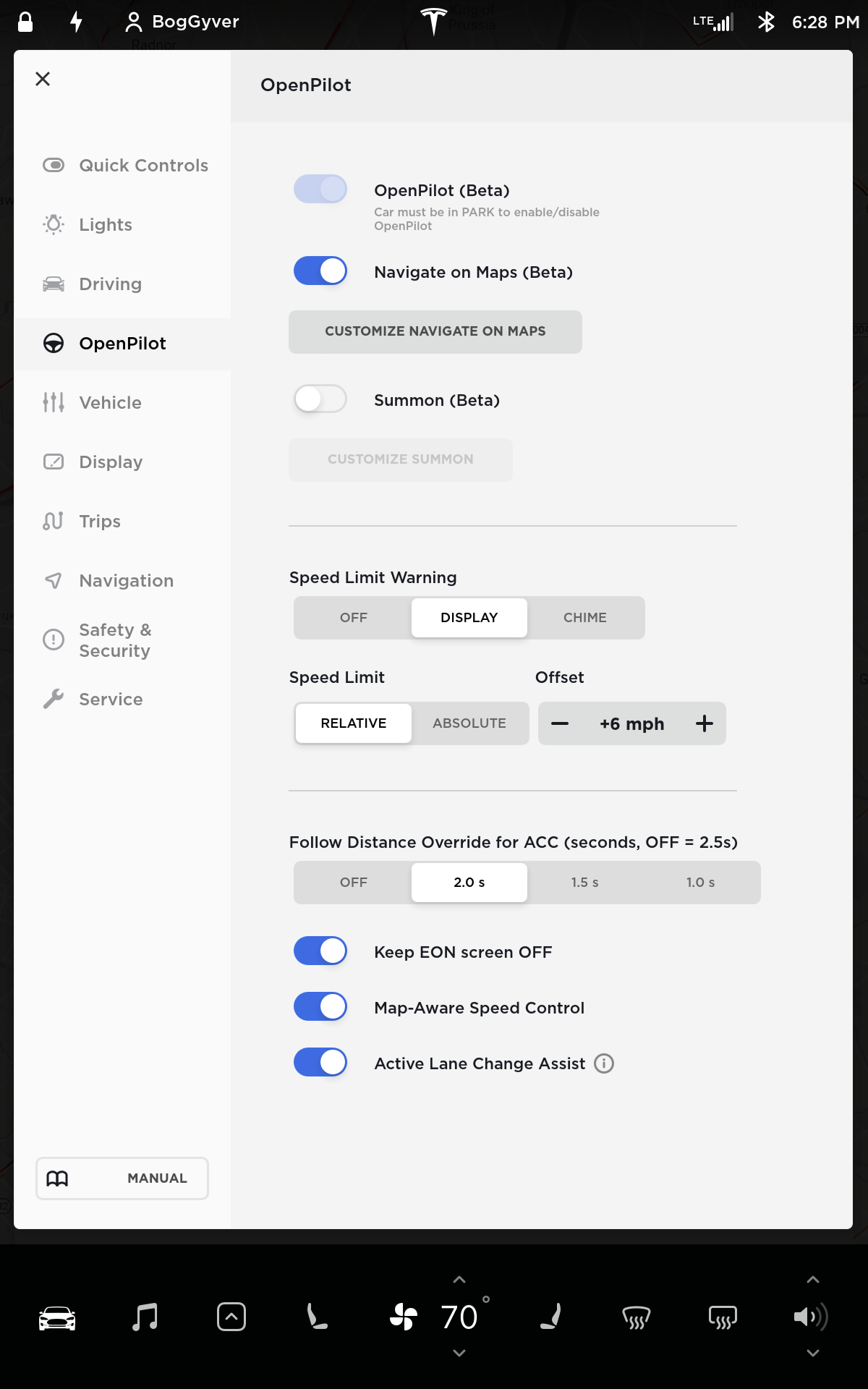Select 1.5 s follow distance
The height and width of the screenshot is (1389, 868).
click(x=584, y=883)
